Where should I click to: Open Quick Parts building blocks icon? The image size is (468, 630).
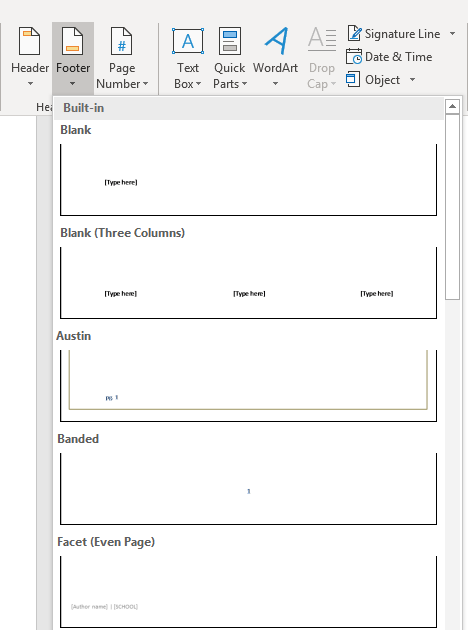(229, 41)
